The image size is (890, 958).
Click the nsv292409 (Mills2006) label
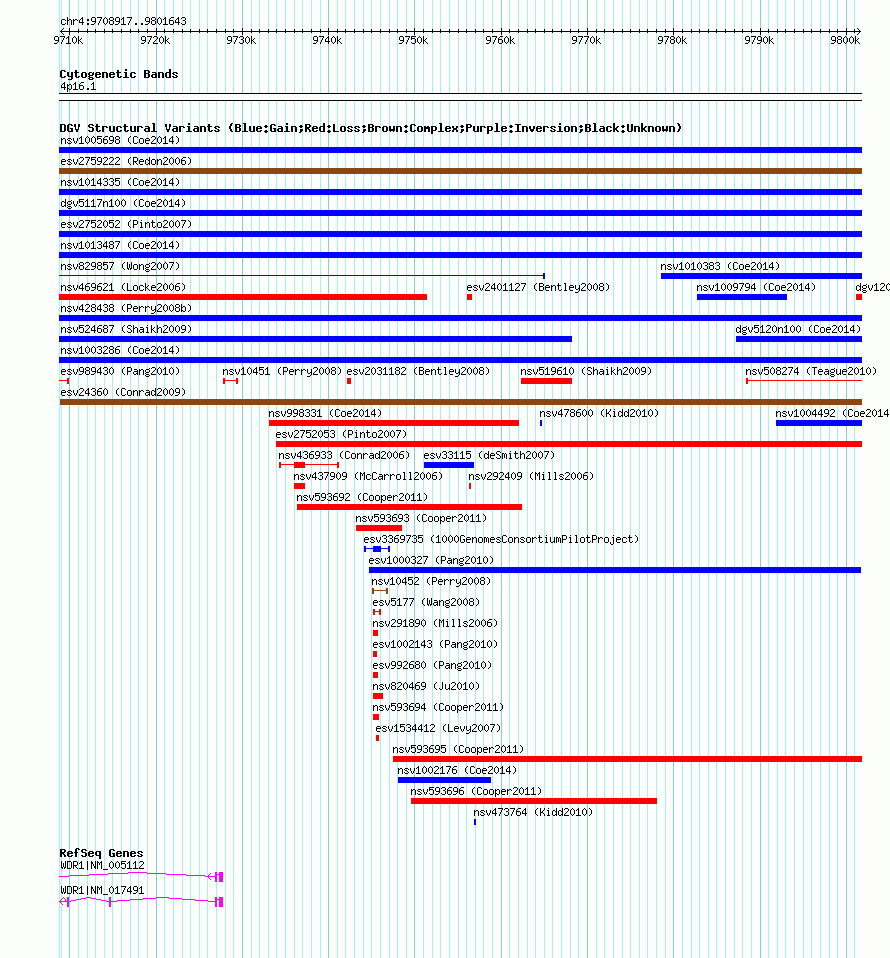click(x=531, y=477)
